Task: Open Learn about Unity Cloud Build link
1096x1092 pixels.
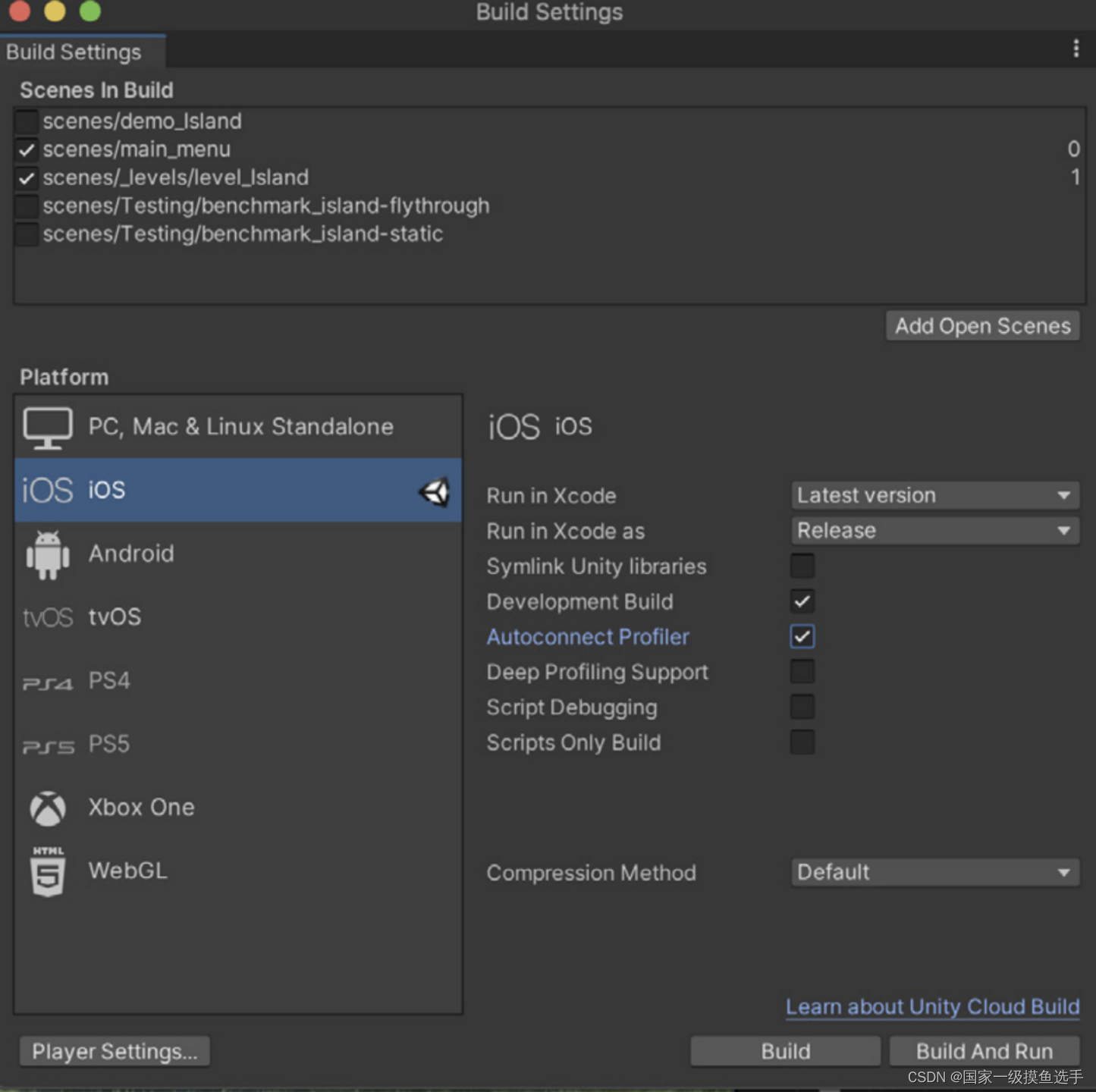Action: click(x=933, y=1007)
